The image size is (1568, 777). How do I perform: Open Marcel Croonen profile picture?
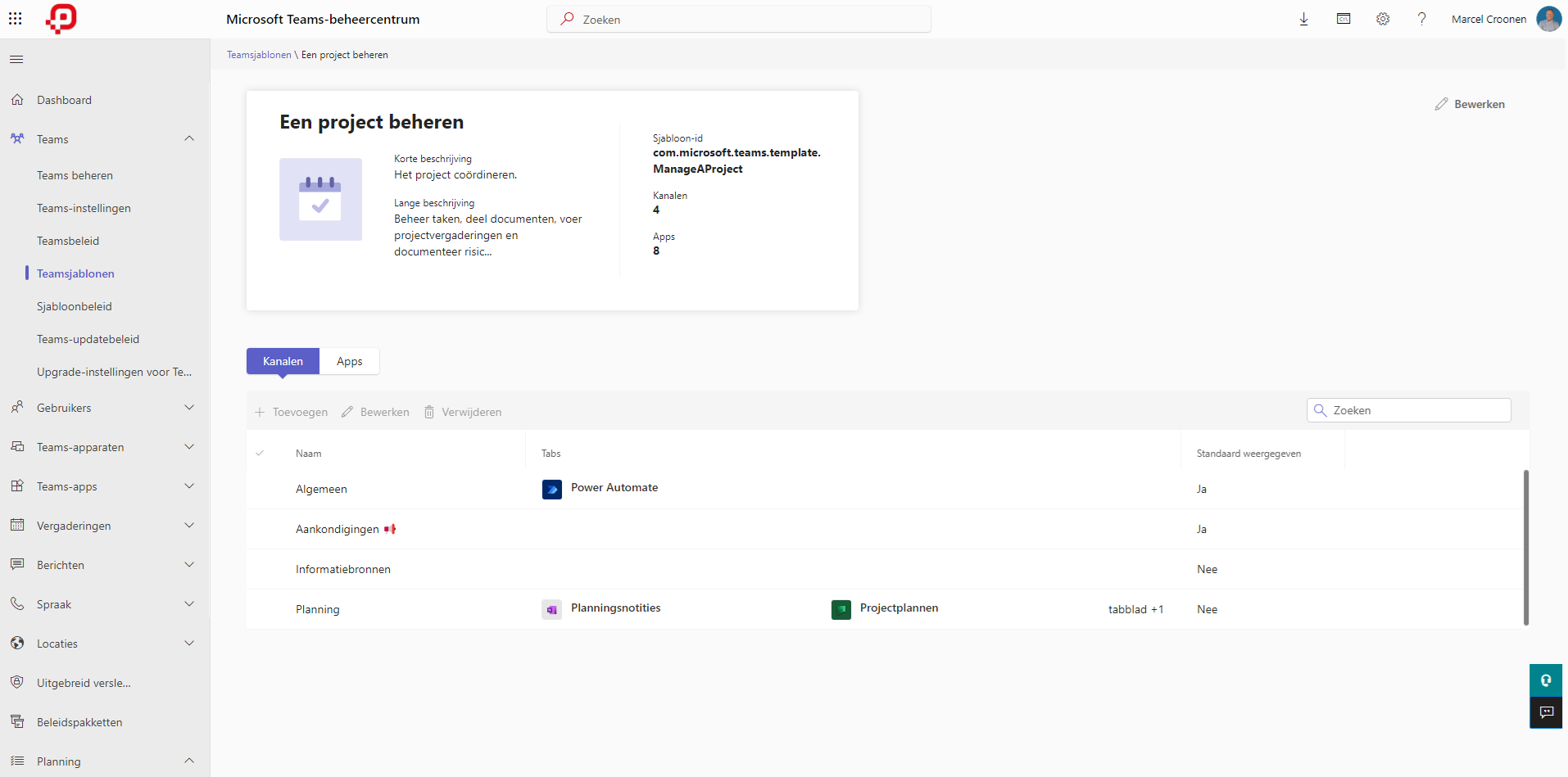pos(1549,19)
